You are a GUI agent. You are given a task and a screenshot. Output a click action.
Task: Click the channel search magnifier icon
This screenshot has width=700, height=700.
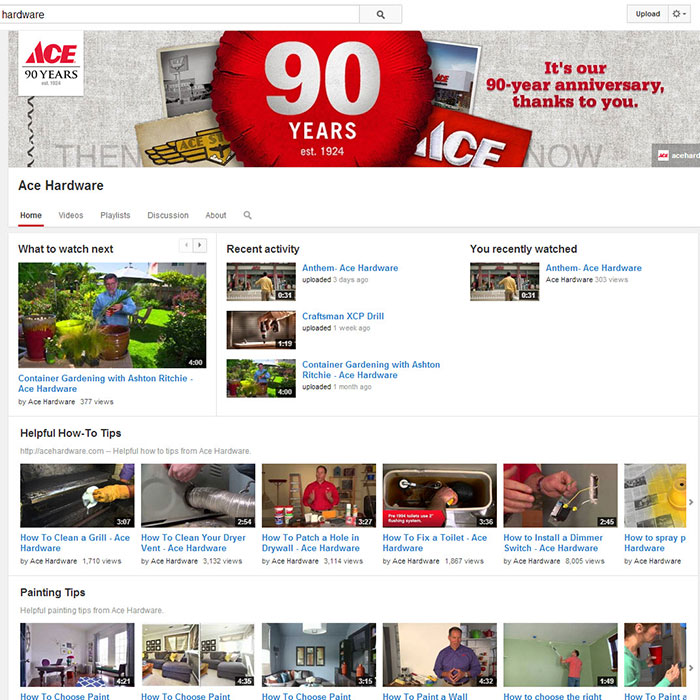[247, 215]
